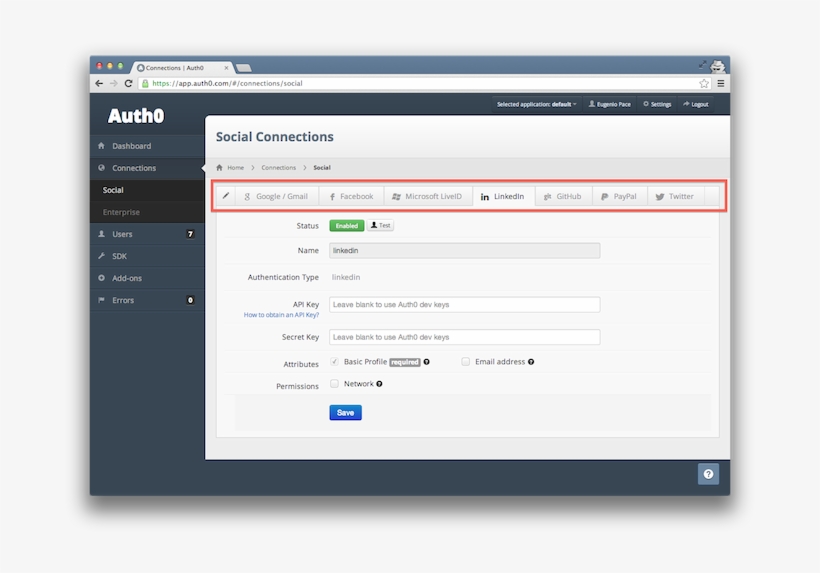
Task: Click the Test button
Action: (x=380, y=225)
